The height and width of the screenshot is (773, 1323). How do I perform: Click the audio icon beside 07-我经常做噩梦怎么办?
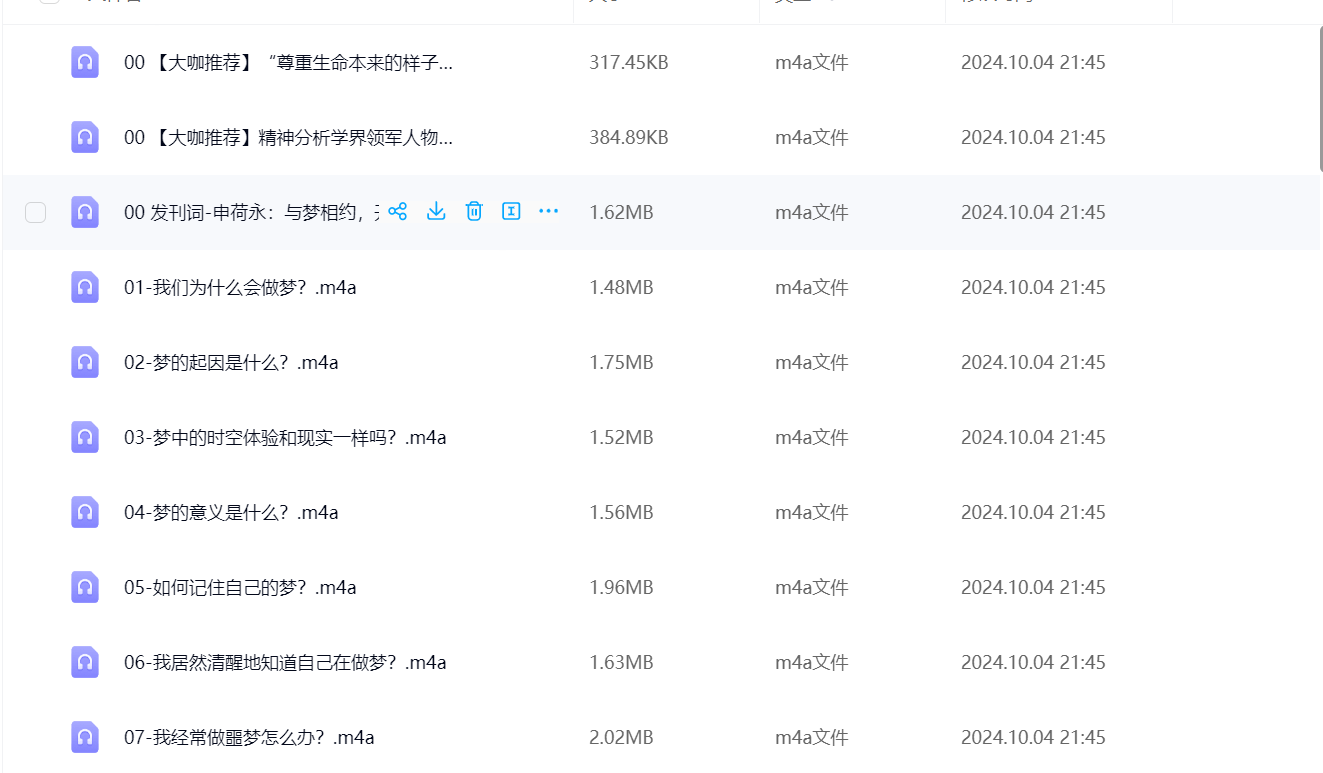(85, 737)
